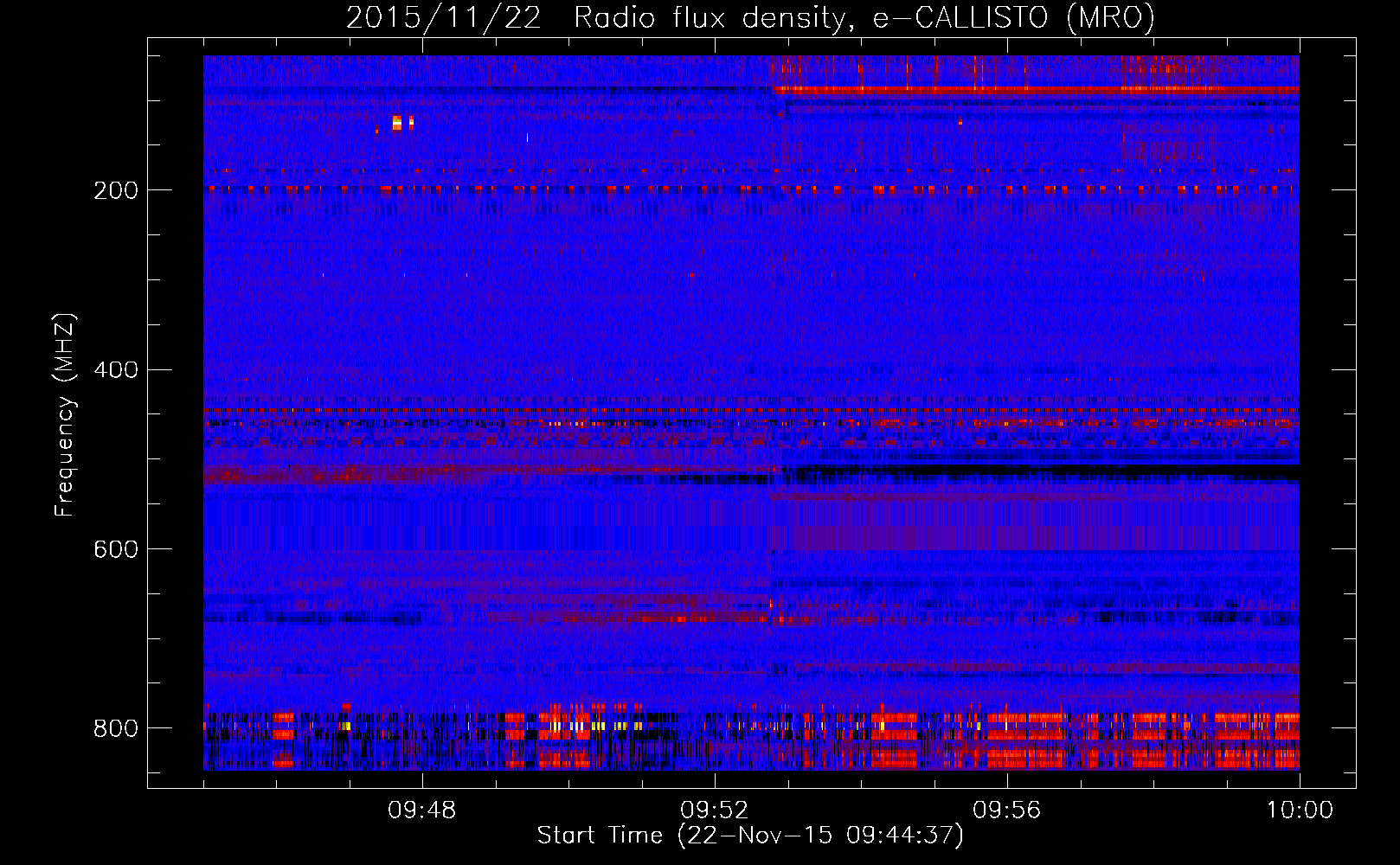Click the 09:48 time tick label

[422, 811]
